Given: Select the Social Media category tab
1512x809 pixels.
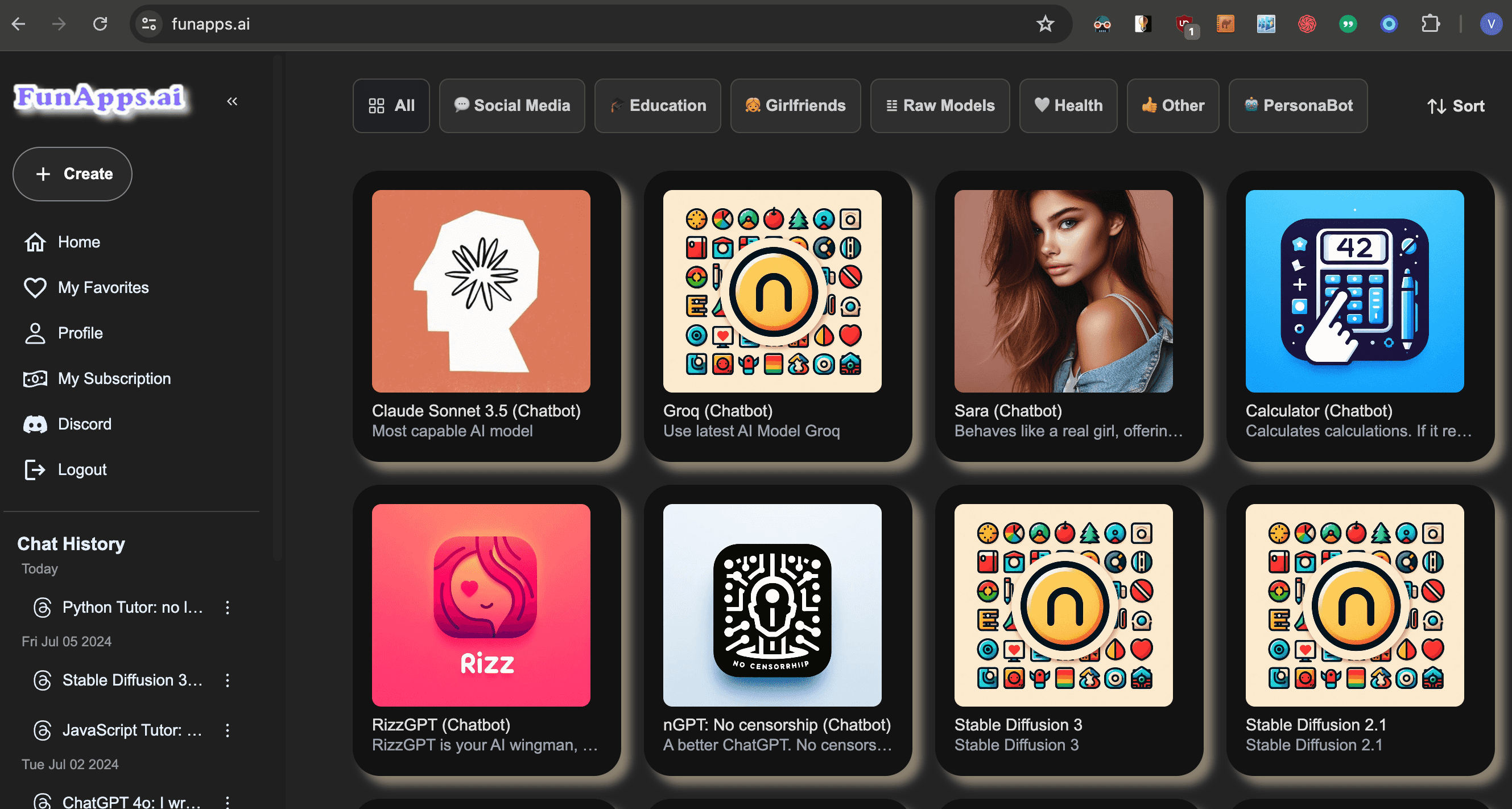Looking at the screenshot, I should (510, 105).
